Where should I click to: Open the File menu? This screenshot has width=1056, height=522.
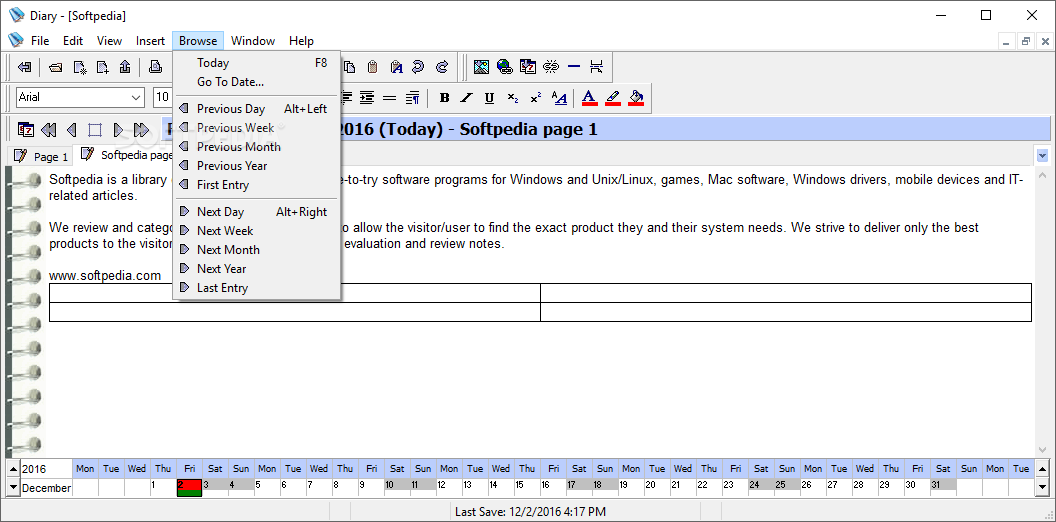tap(40, 40)
